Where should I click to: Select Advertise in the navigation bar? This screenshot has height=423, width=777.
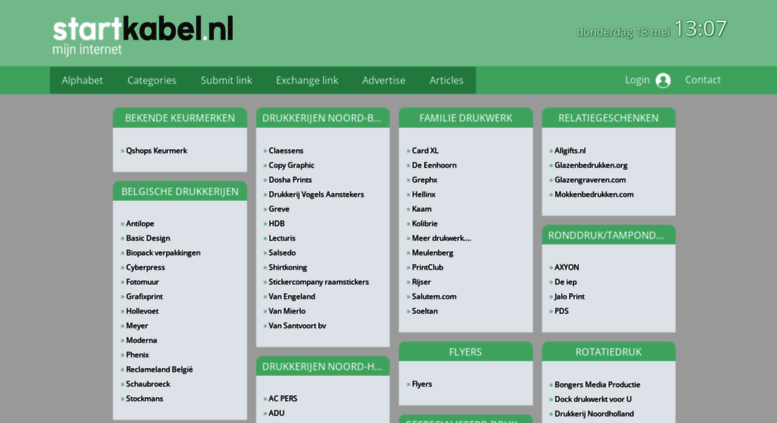pos(384,80)
